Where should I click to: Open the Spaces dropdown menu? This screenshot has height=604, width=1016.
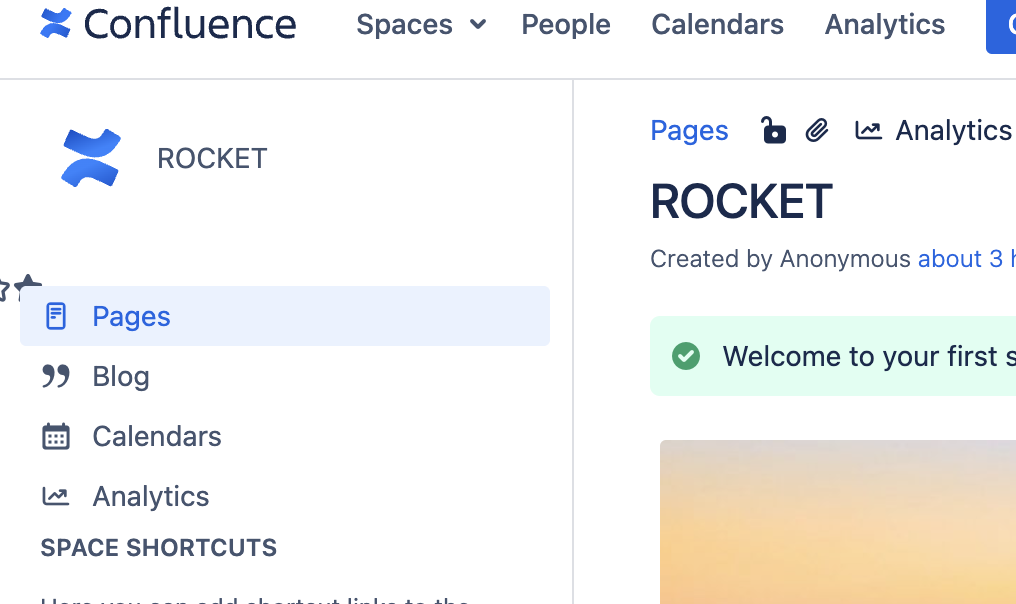(x=421, y=25)
